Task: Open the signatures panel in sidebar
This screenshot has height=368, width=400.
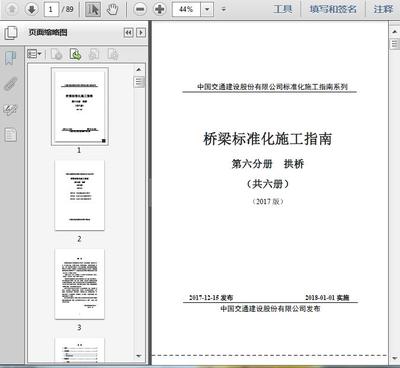Action: pos(10,109)
